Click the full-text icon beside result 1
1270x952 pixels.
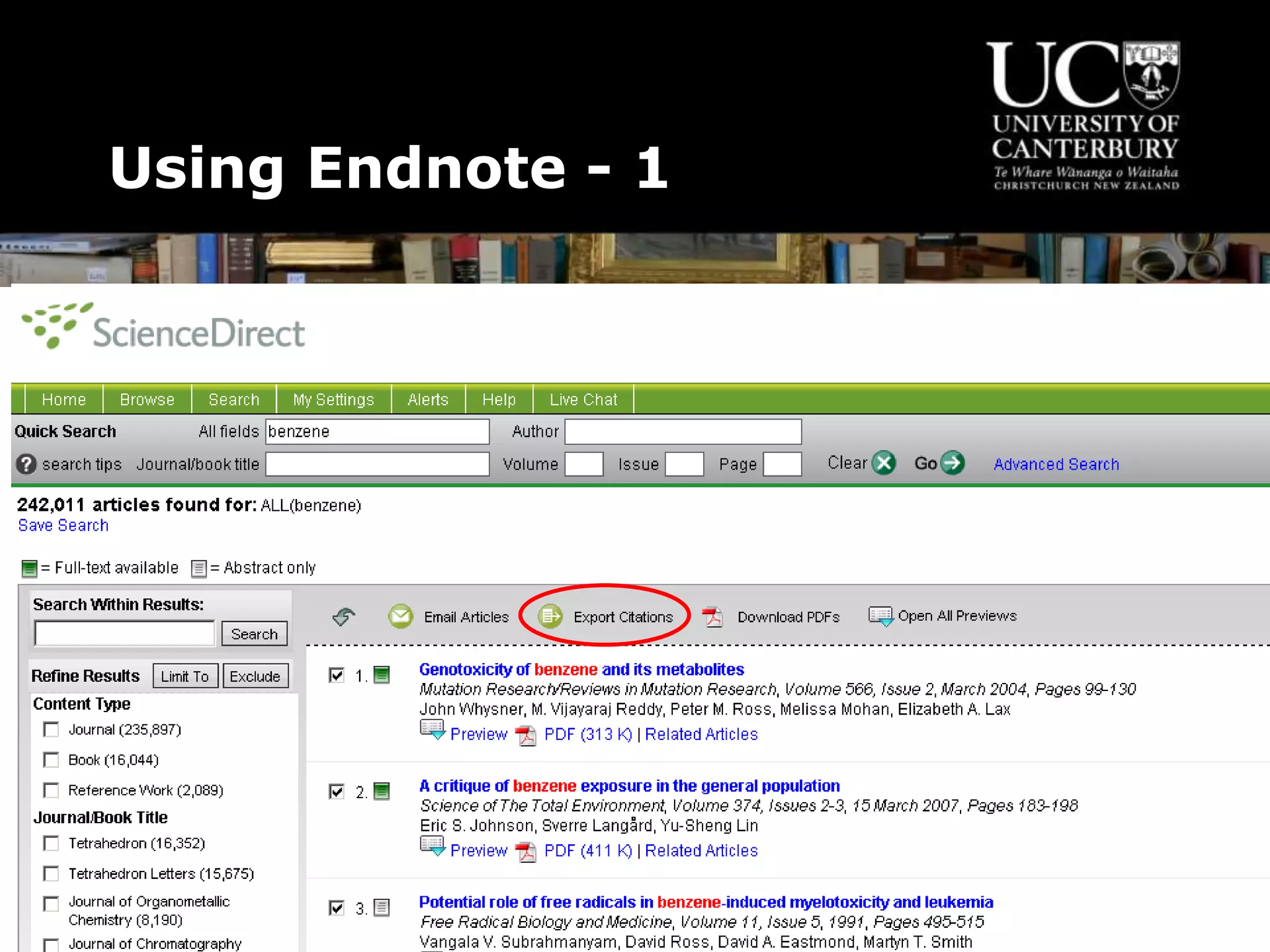[x=381, y=675]
